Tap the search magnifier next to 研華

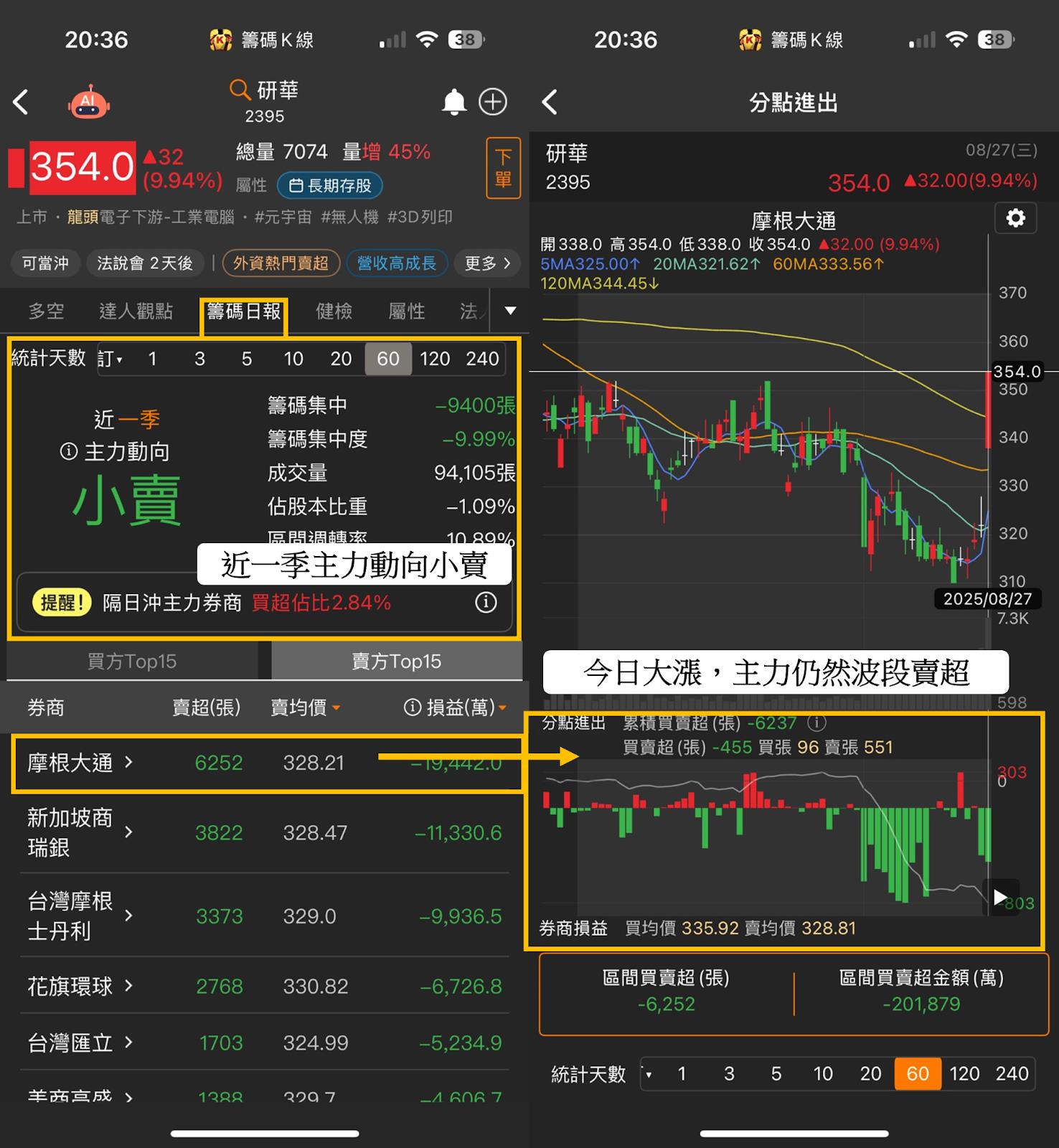click(239, 90)
